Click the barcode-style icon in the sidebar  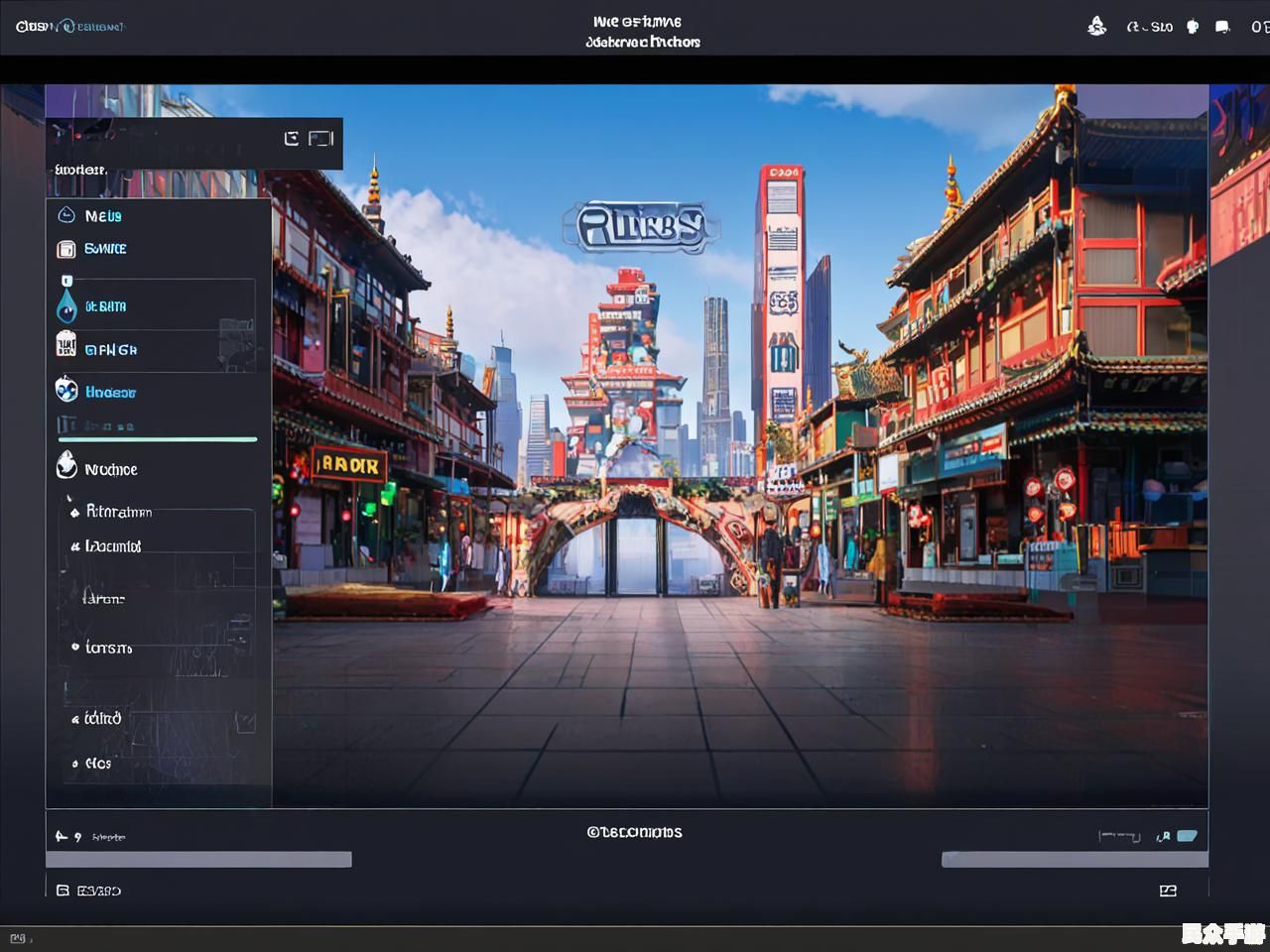pos(66,345)
